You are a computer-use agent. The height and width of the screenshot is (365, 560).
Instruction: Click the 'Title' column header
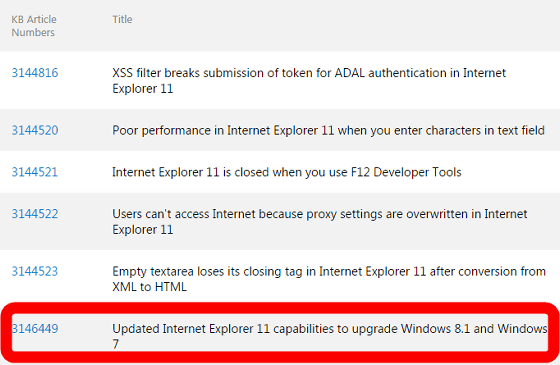point(122,19)
